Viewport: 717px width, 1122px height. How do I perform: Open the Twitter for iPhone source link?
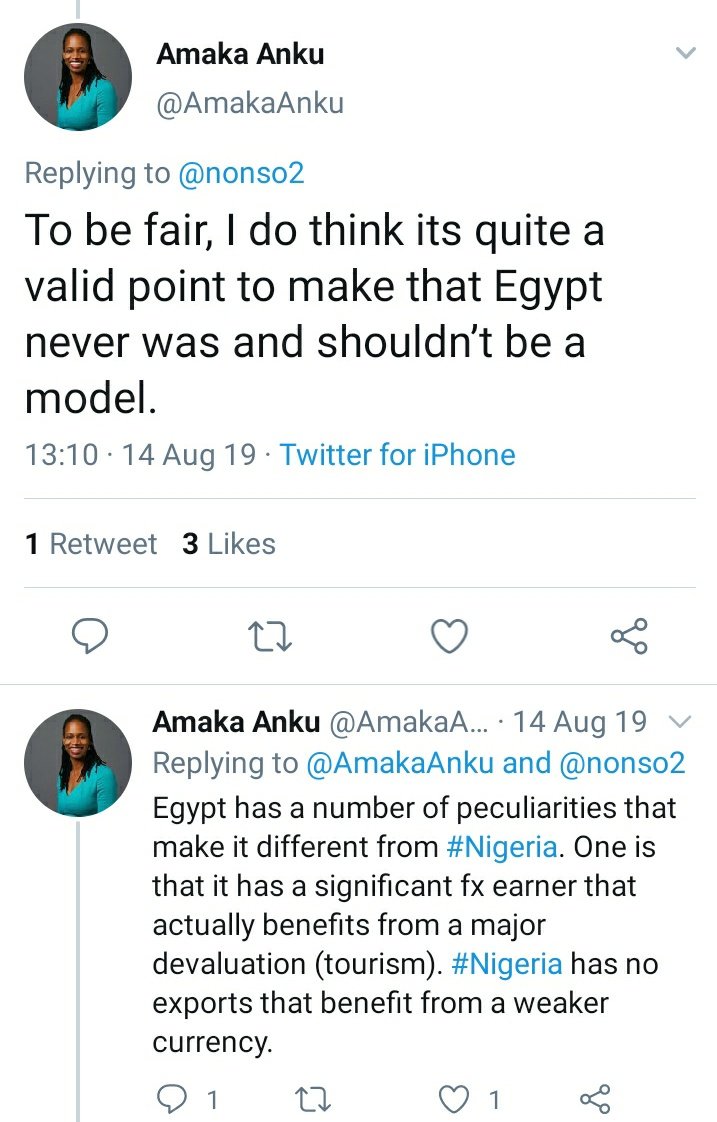(x=397, y=455)
